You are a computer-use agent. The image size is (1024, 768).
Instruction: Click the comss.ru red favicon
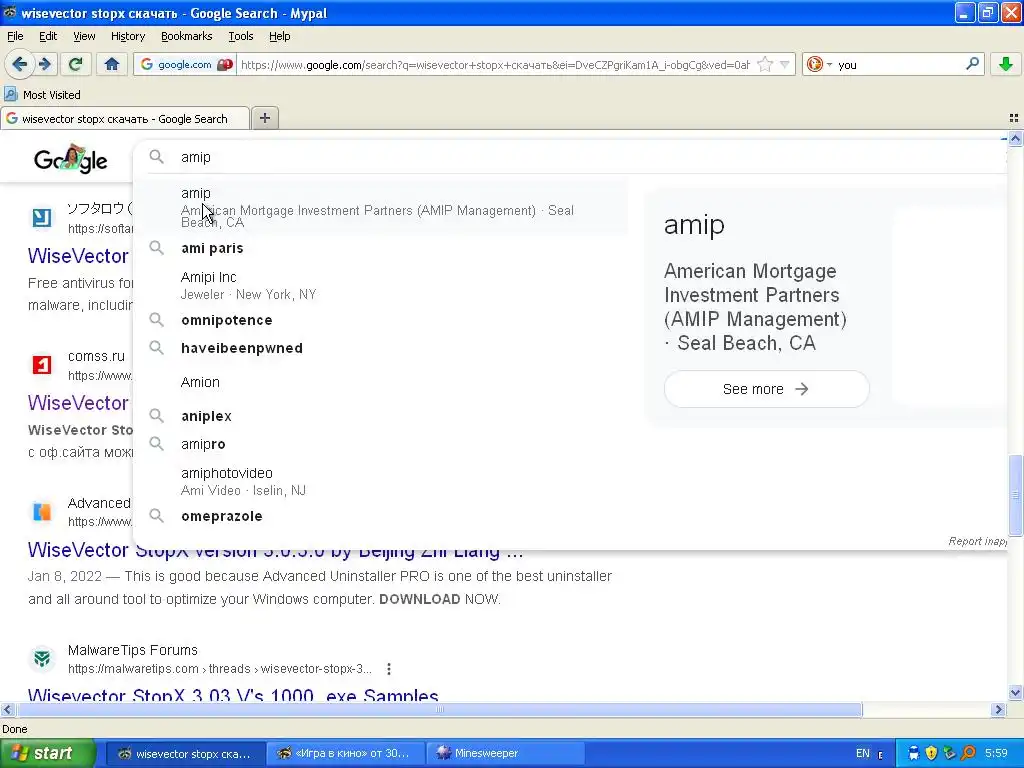[x=42, y=364]
